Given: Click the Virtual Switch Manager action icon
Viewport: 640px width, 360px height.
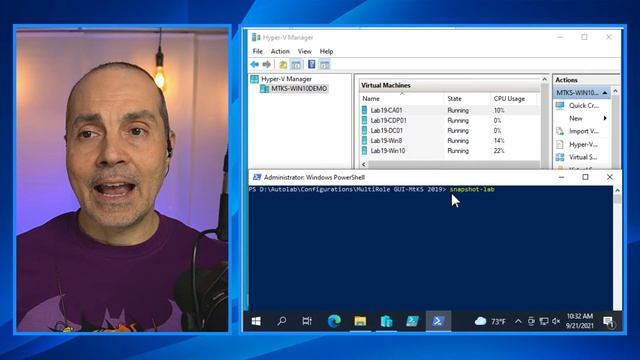Looking at the screenshot, I should click(x=560, y=157).
